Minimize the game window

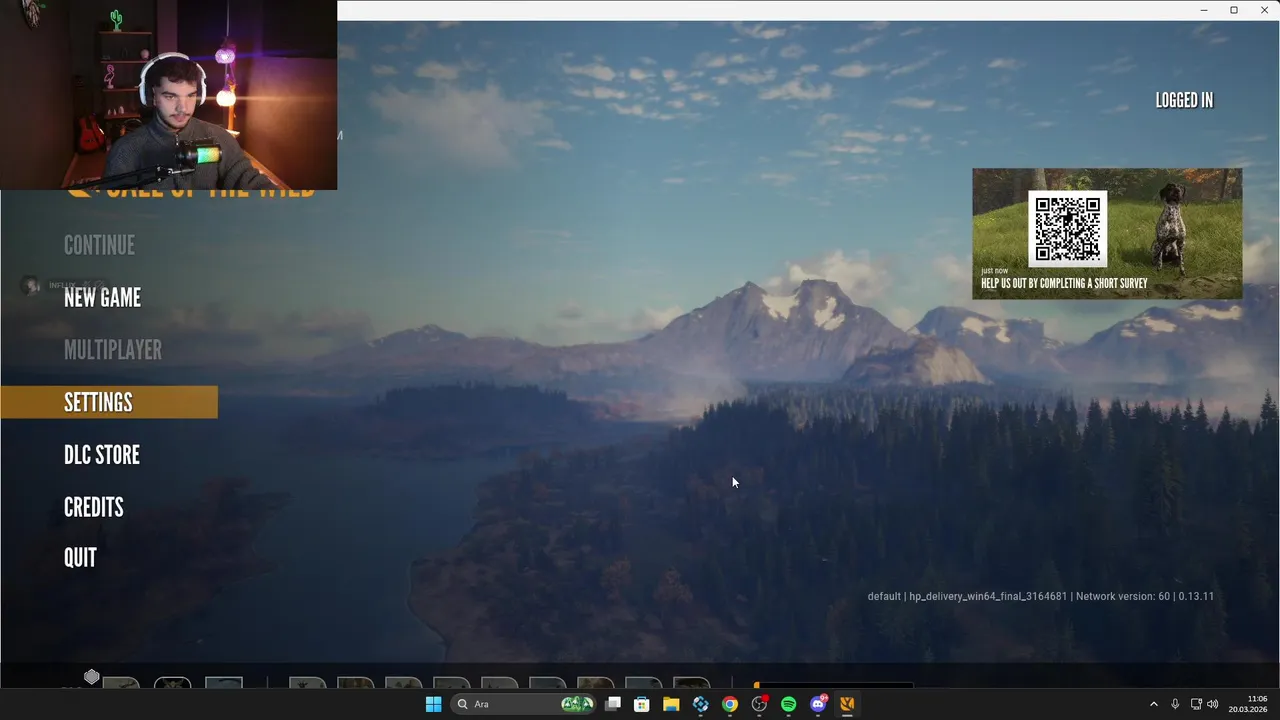(1204, 10)
